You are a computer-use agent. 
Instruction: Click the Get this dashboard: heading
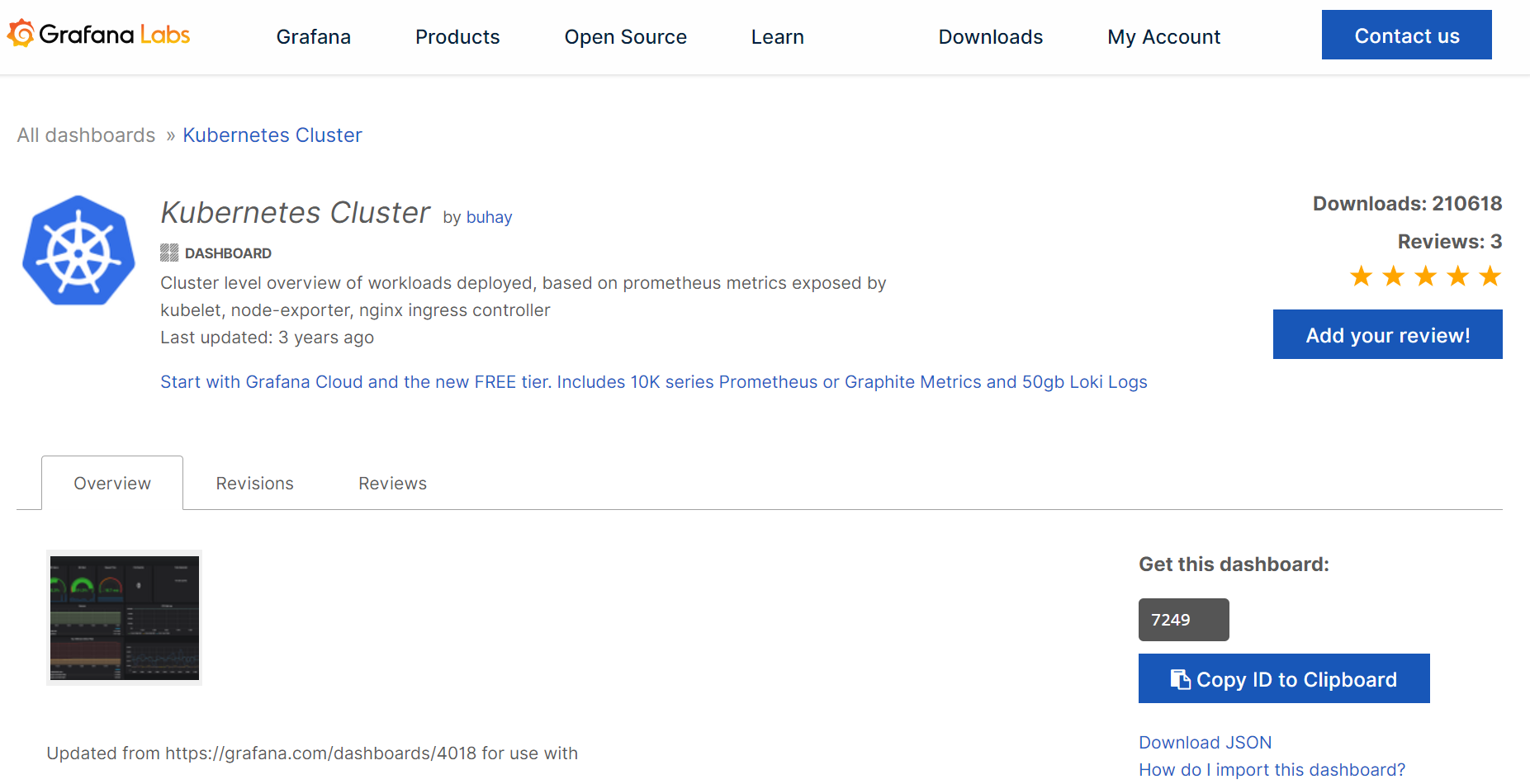coord(1234,564)
